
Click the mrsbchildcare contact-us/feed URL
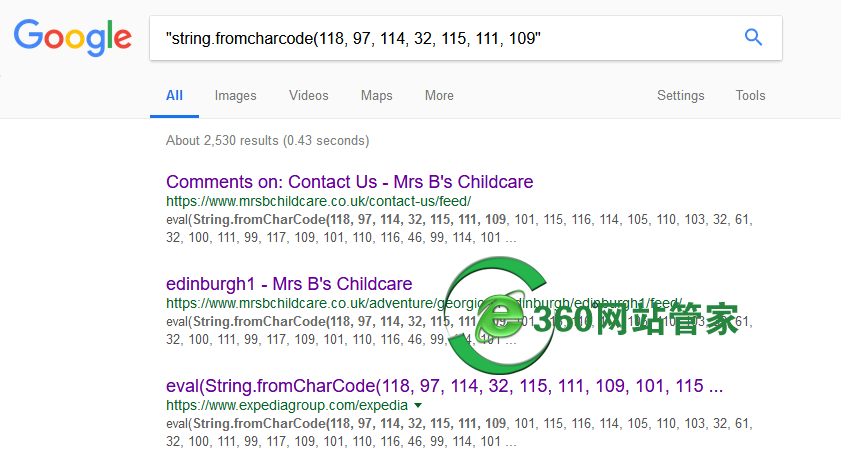319,201
